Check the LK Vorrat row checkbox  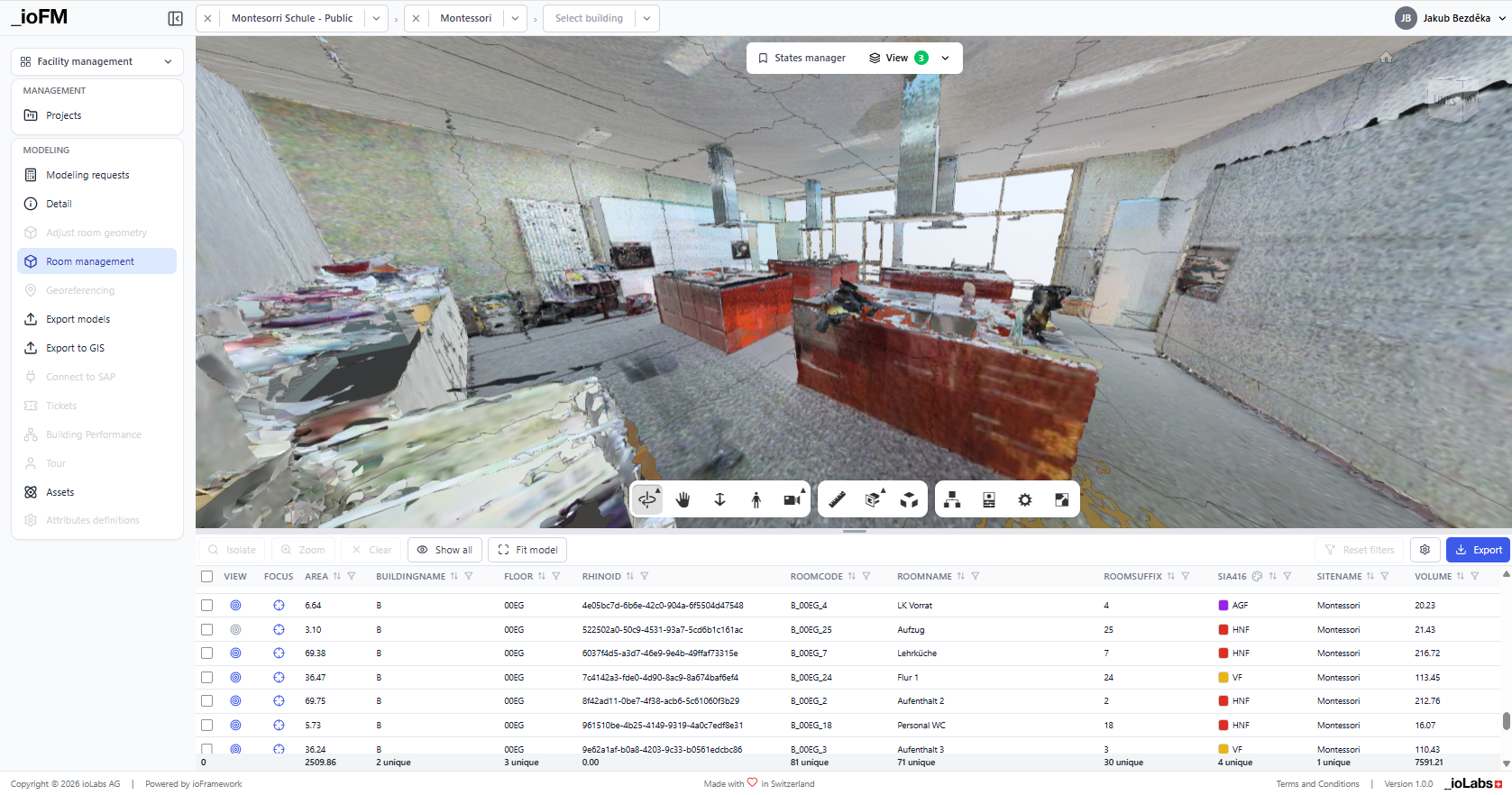207,606
